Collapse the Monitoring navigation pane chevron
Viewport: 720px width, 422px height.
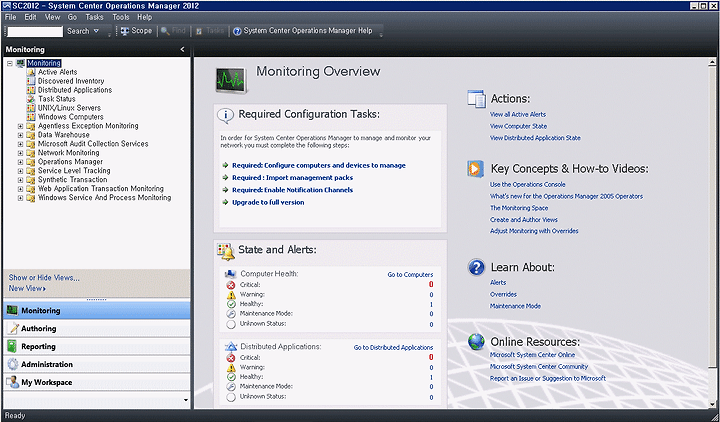coord(183,49)
